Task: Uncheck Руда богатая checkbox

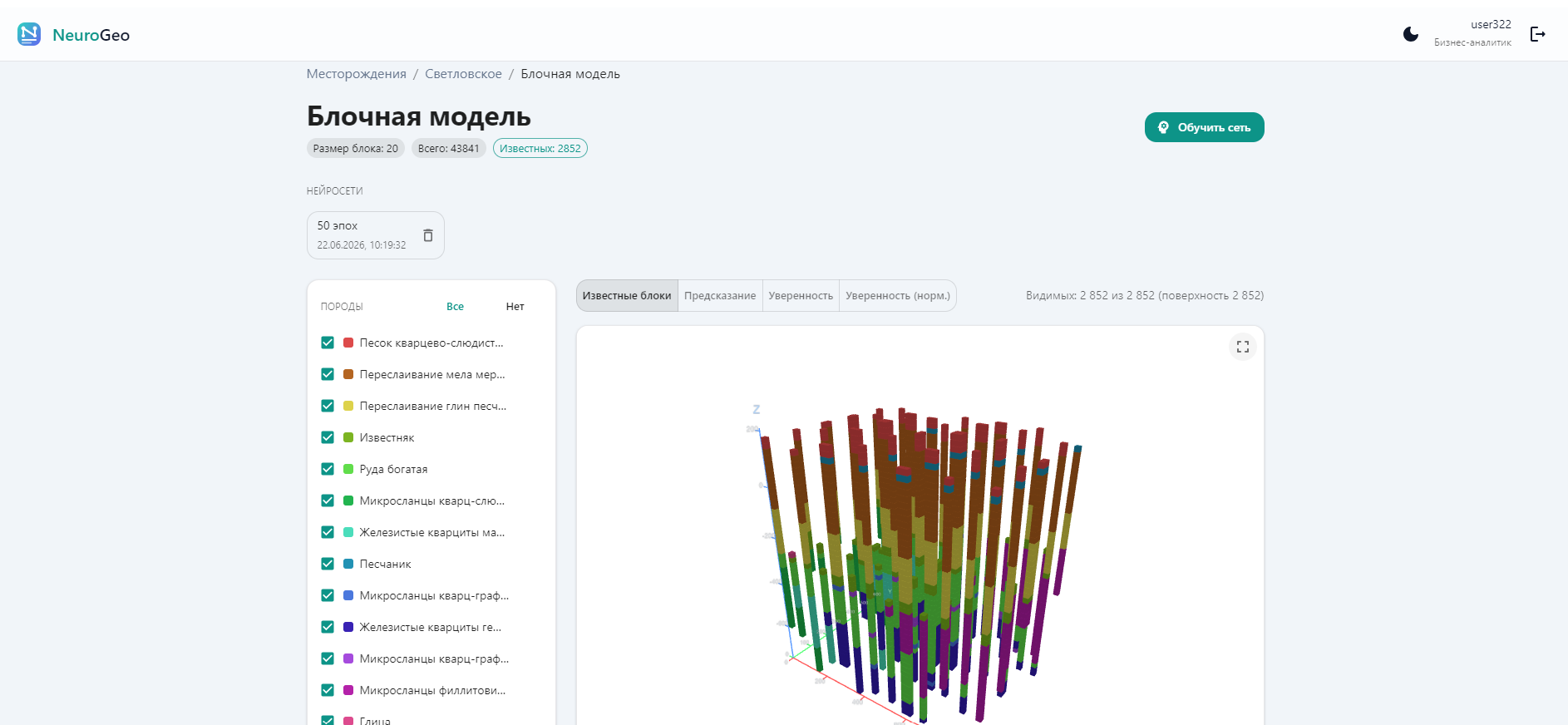Action: (x=328, y=469)
